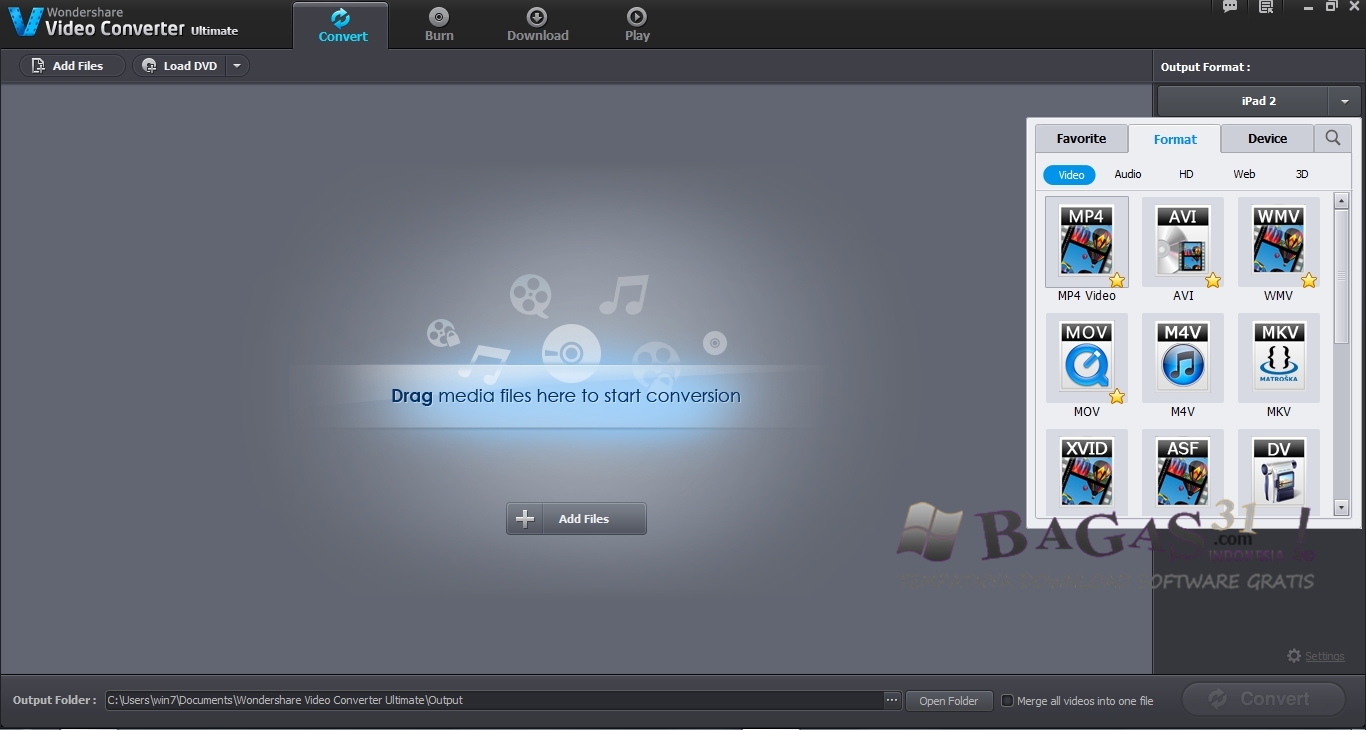The height and width of the screenshot is (730, 1366).
Task: Filter formats by Audio category
Action: click(1128, 174)
